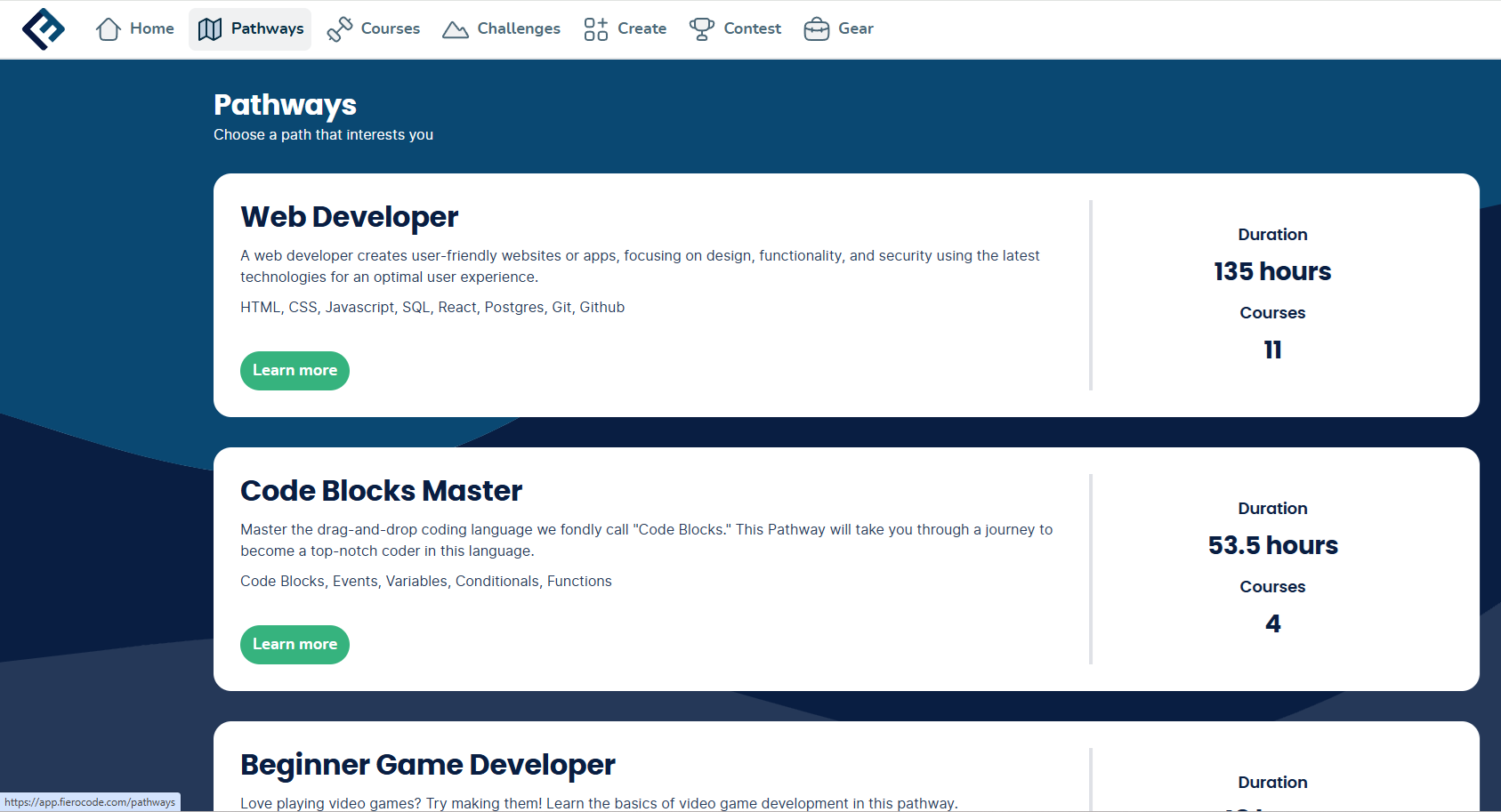Click the app.fierocode.com/pathways status URL
The height and width of the screenshot is (812, 1501).
tap(90, 802)
